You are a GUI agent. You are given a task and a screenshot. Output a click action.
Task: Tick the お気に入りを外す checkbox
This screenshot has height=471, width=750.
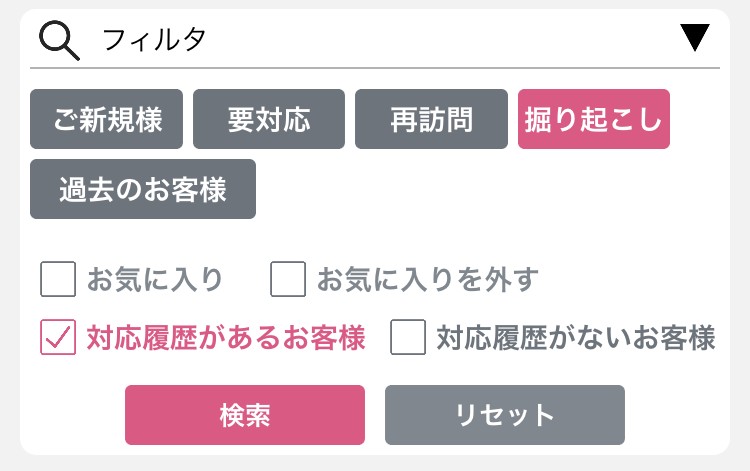pyautogui.click(x=288, y=279)
